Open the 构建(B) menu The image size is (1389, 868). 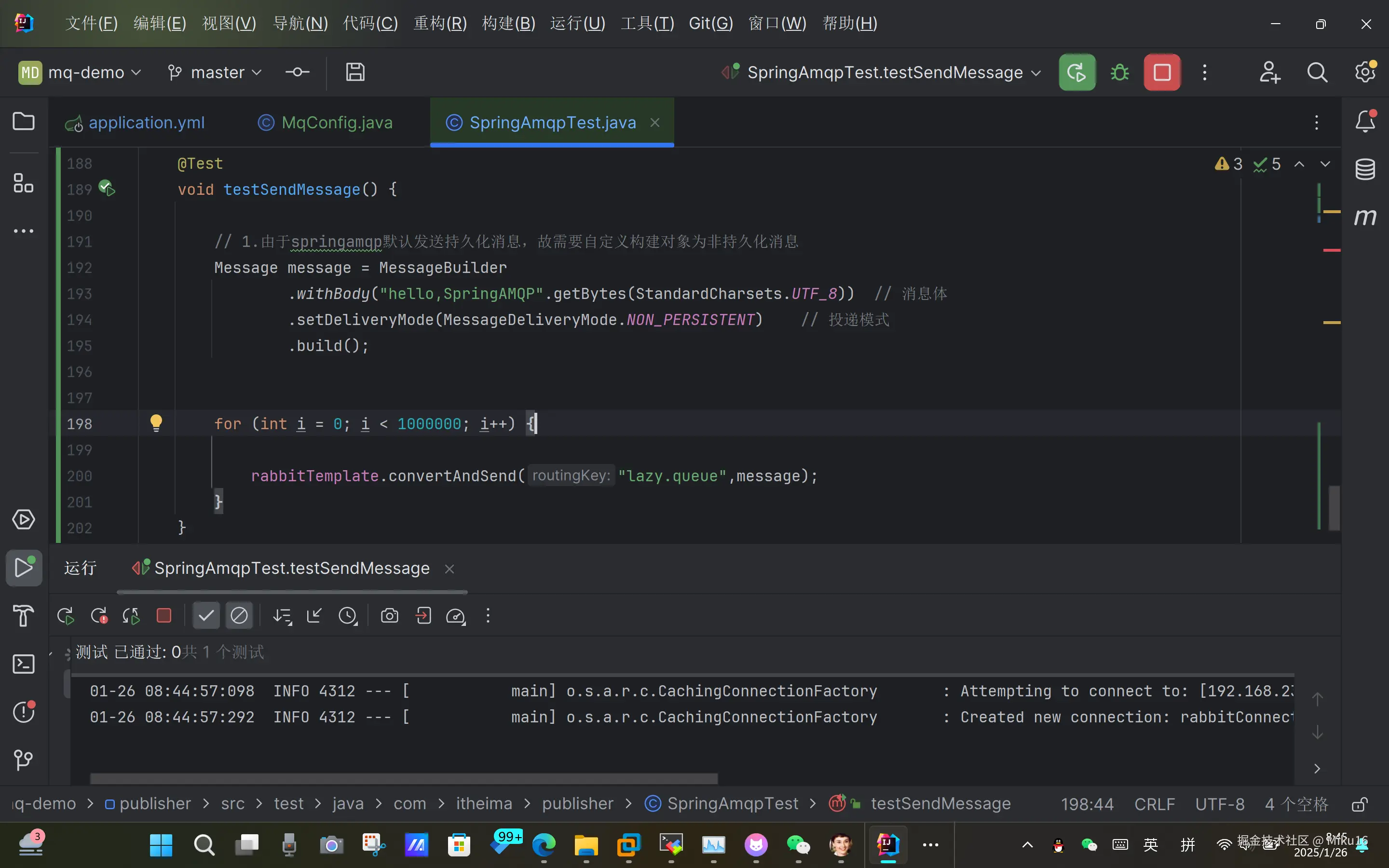pyautogui.click(x=508, y=23)
